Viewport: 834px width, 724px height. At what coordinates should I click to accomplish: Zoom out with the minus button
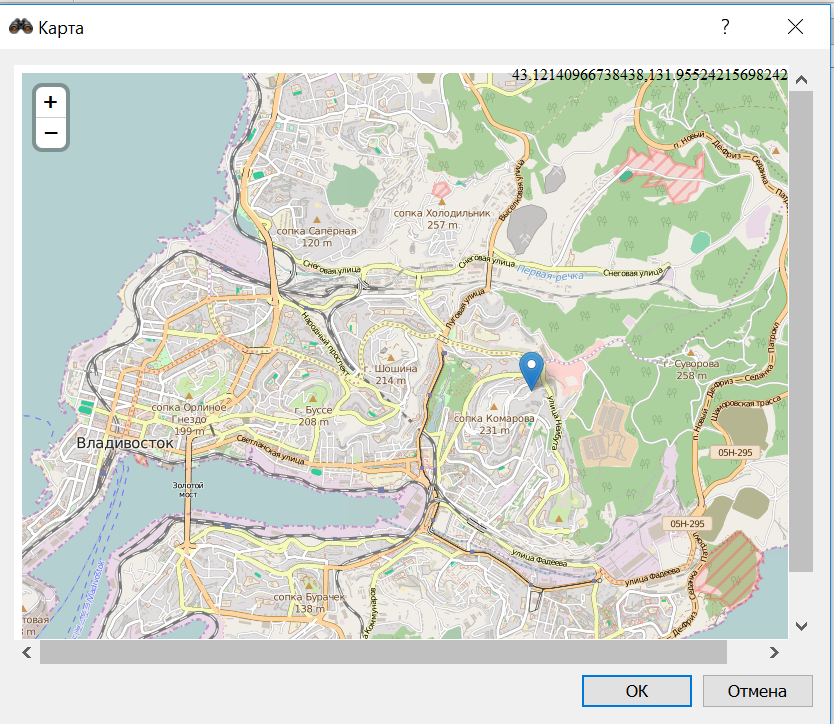pyautogui.click(x=51, y=132)
